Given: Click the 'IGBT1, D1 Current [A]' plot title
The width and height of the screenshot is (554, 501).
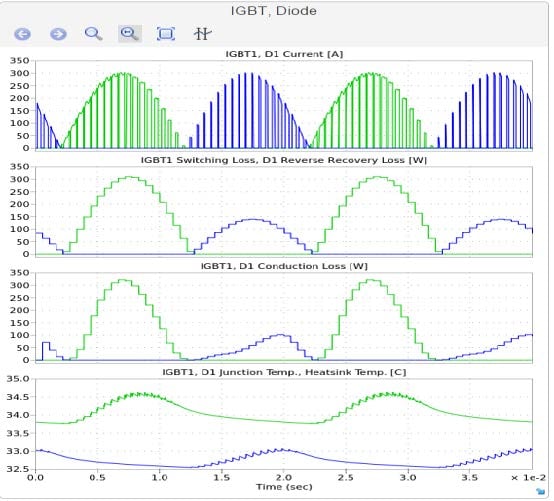Looking at the screenshot, I should pyautogui.click(x=284, y=54).
